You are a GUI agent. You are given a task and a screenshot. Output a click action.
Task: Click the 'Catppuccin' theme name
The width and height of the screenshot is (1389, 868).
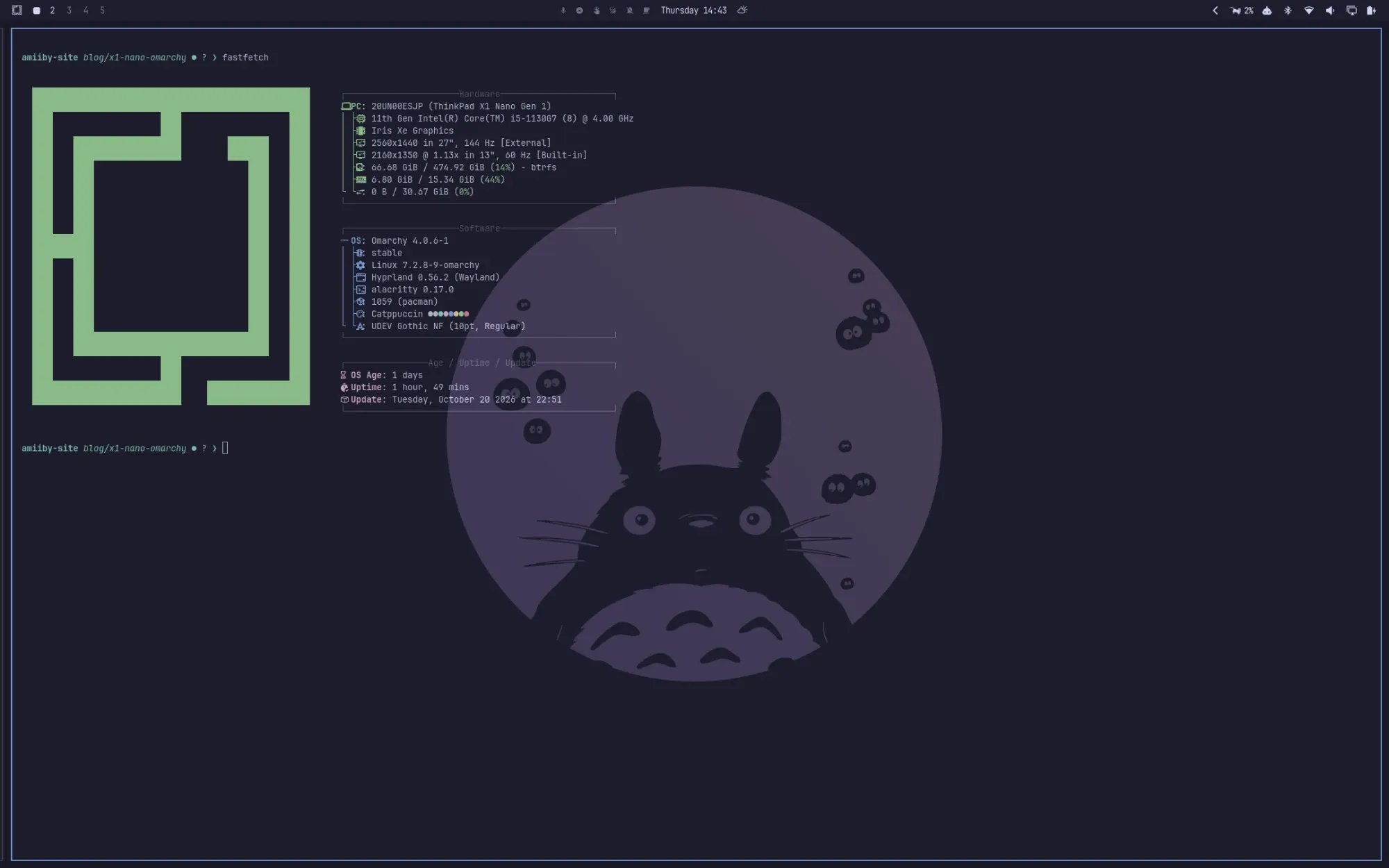[x=397, y=314]
